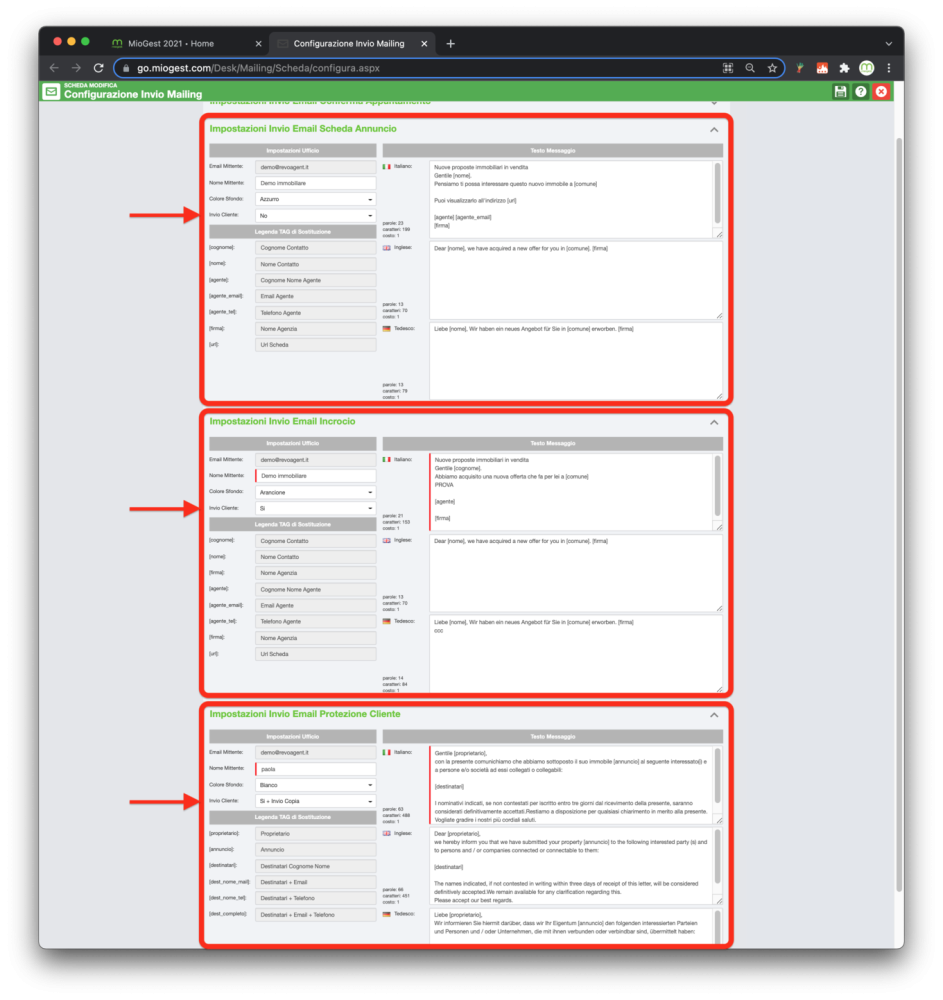Viewport: 943px width, 1000px height.
Task: Click English message text in Incrocio section
Action: pos(576,573)
